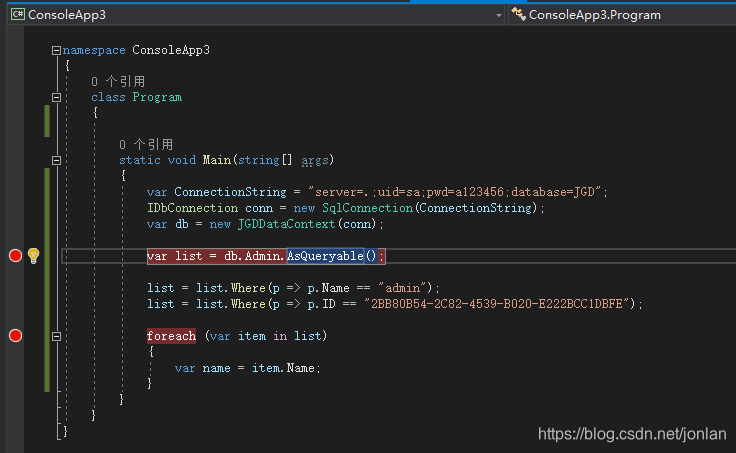Click the foreach keyword
The image size is (736, 453).
pos(171,336)
